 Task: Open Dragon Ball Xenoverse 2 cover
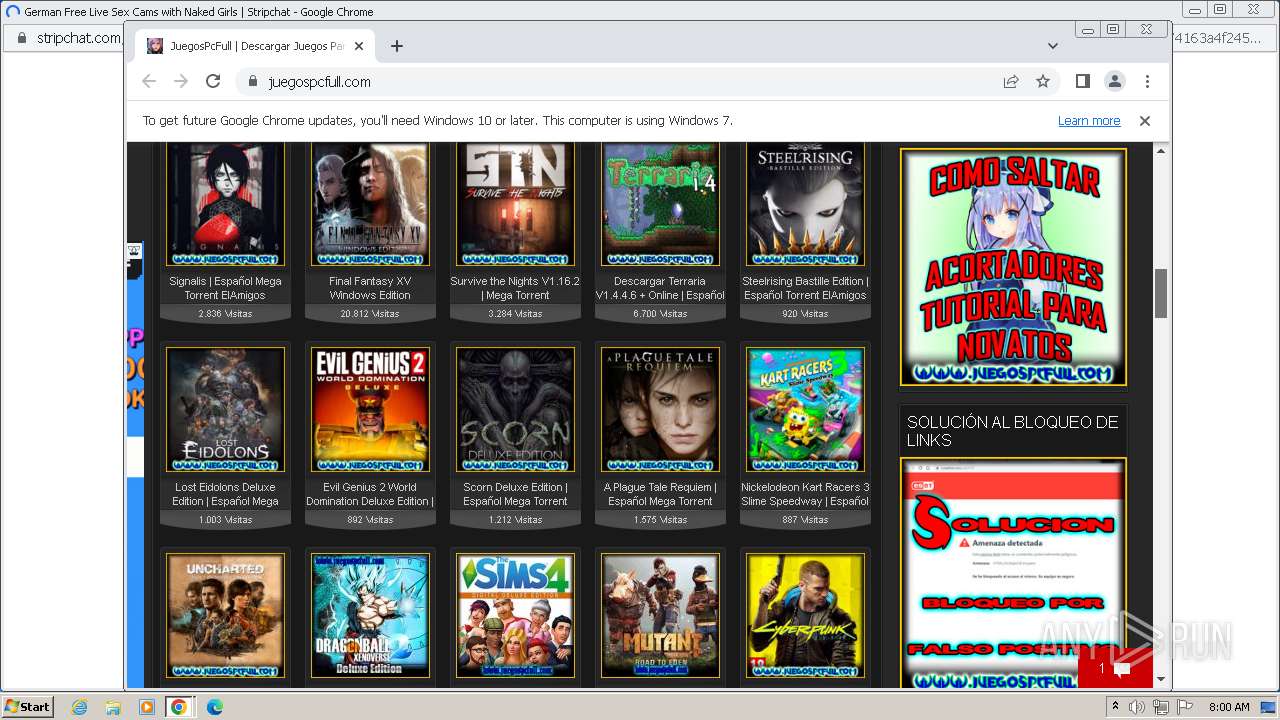click(x=370, y=615)
